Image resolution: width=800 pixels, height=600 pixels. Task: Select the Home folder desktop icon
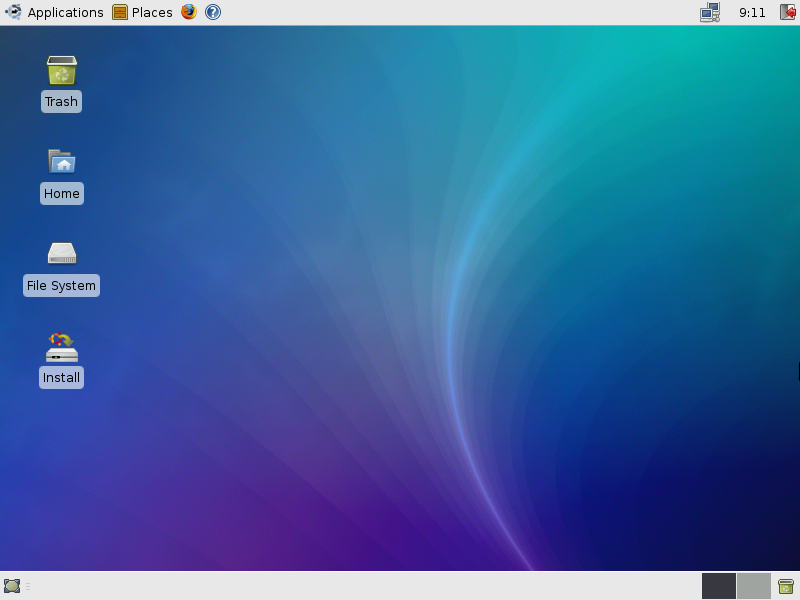(61, 162)
